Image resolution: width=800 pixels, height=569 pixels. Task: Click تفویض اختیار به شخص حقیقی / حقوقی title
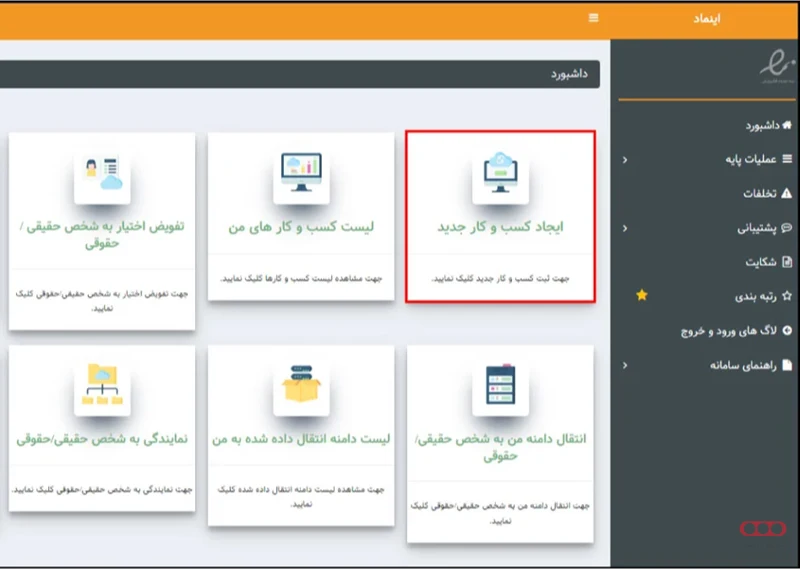pyautogui.click(x=102, y=234)
